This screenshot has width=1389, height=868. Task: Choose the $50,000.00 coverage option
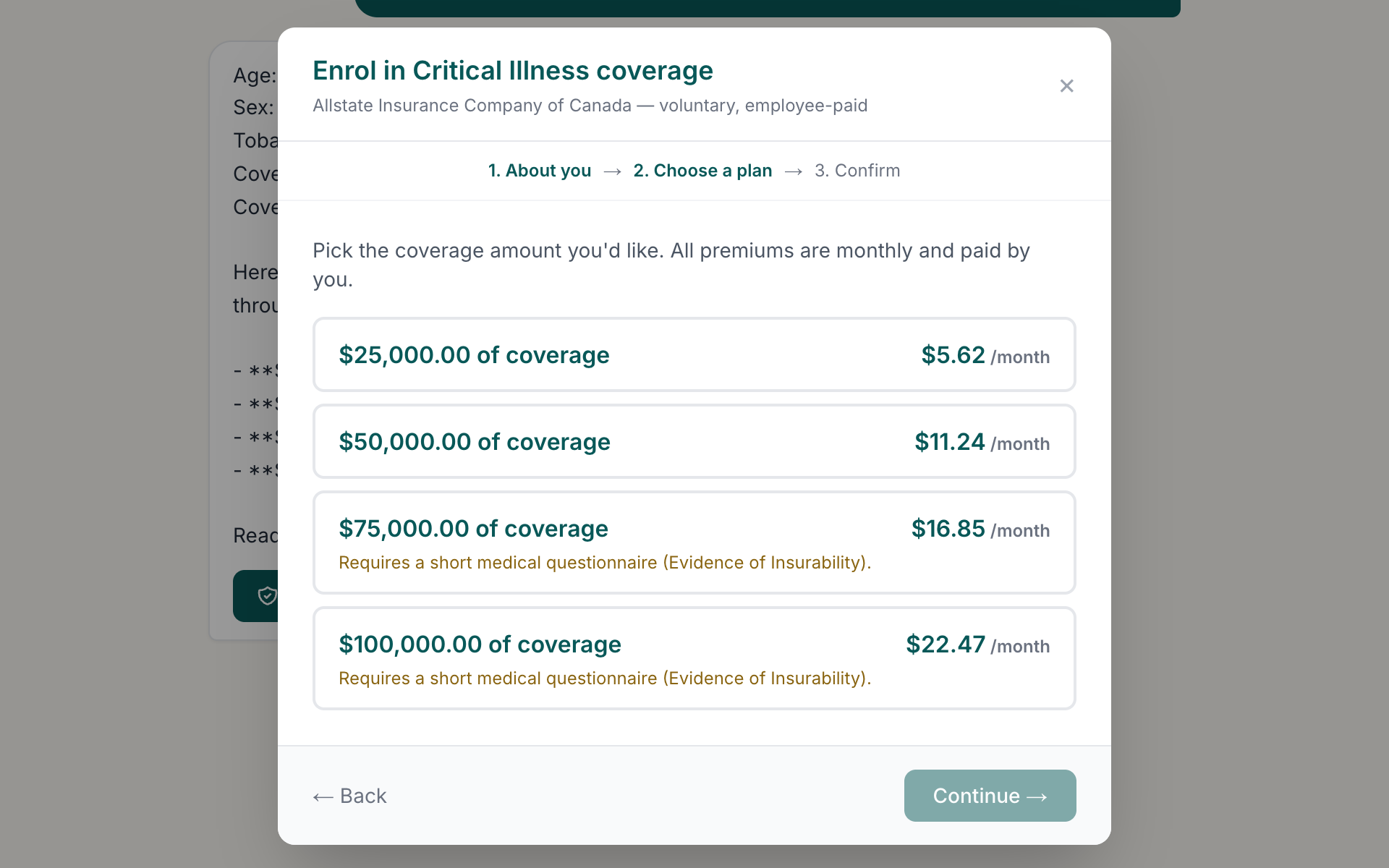[x=694, y=441]
